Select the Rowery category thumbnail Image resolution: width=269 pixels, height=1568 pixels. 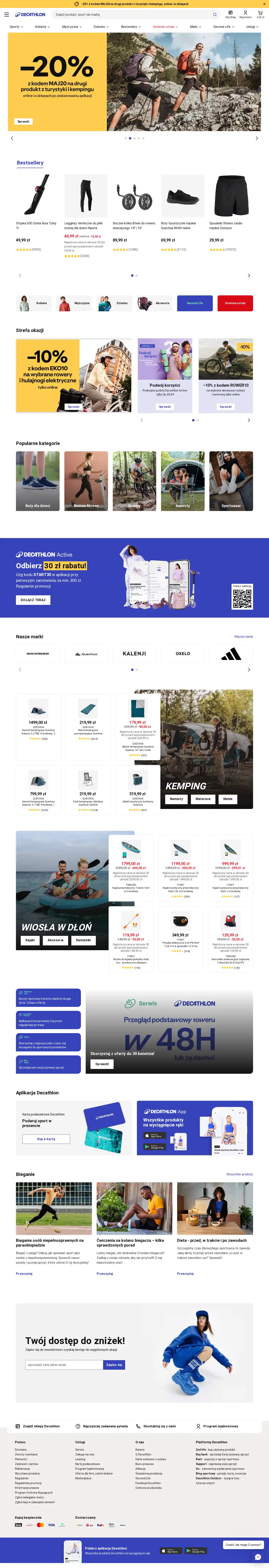point(134,481)
